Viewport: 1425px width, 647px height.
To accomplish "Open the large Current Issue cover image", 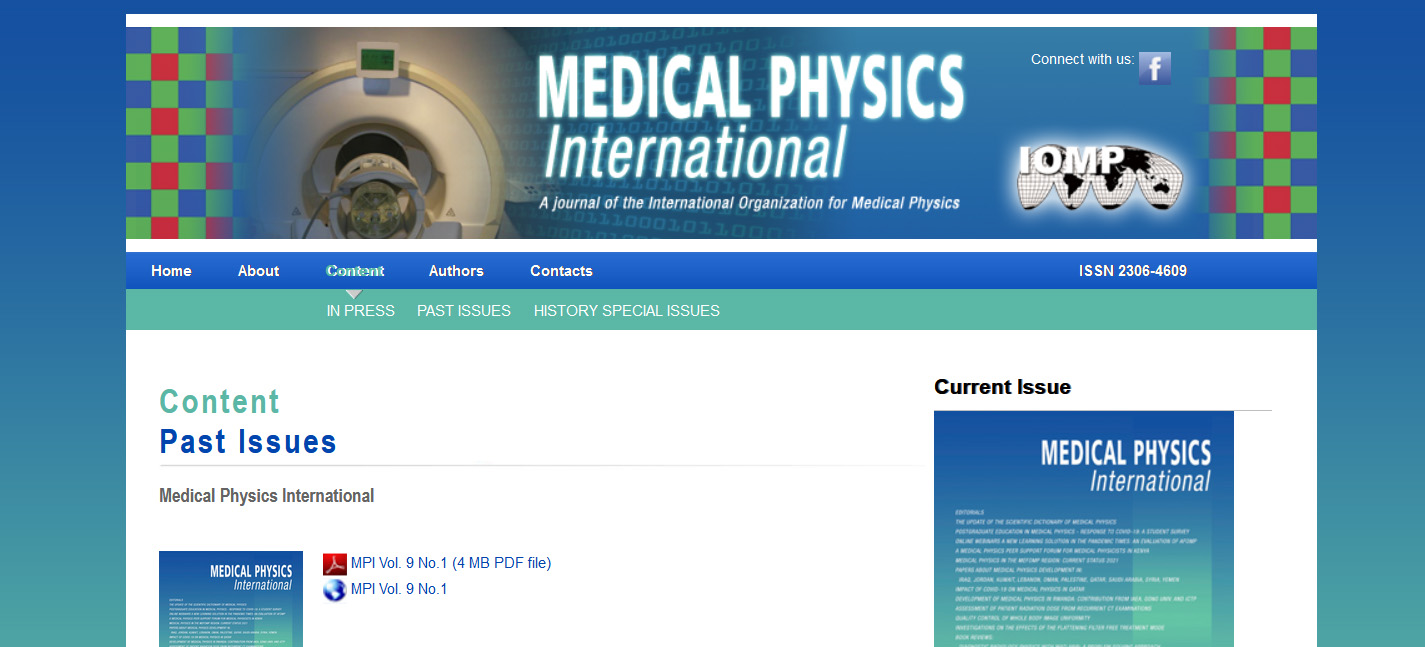I will (x=1083, y=528).
